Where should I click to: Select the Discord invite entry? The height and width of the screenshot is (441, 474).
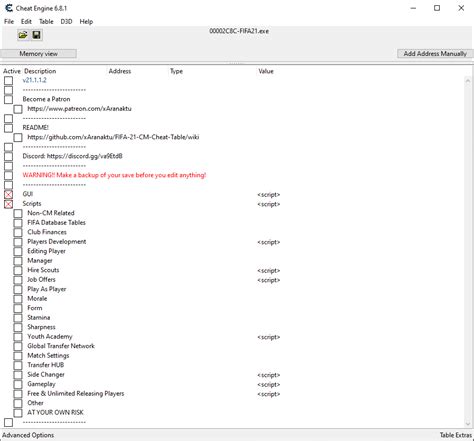tap(72, 156)
